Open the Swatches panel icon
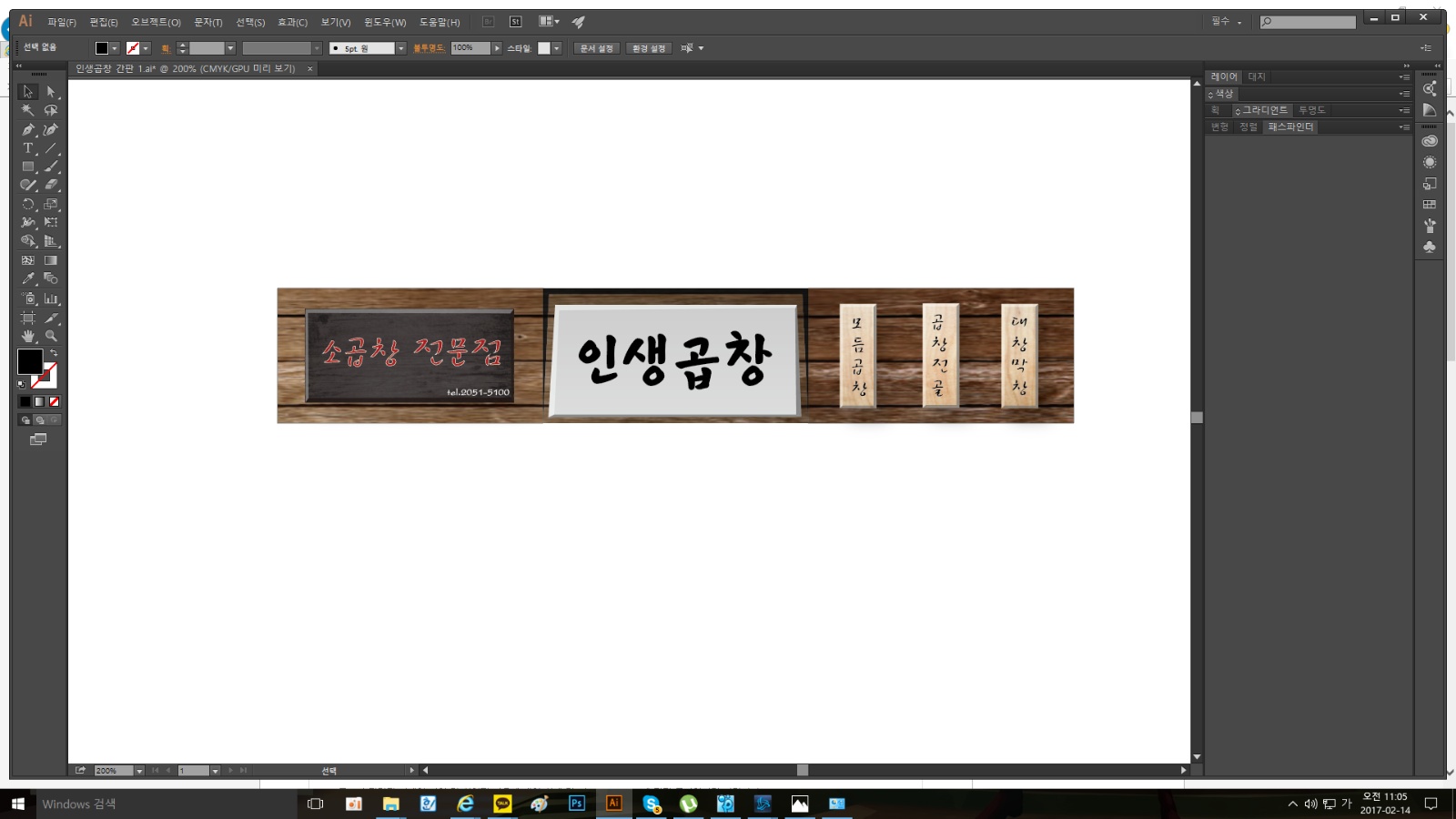Screen dimensions: 1456x819 point(1430,205)
